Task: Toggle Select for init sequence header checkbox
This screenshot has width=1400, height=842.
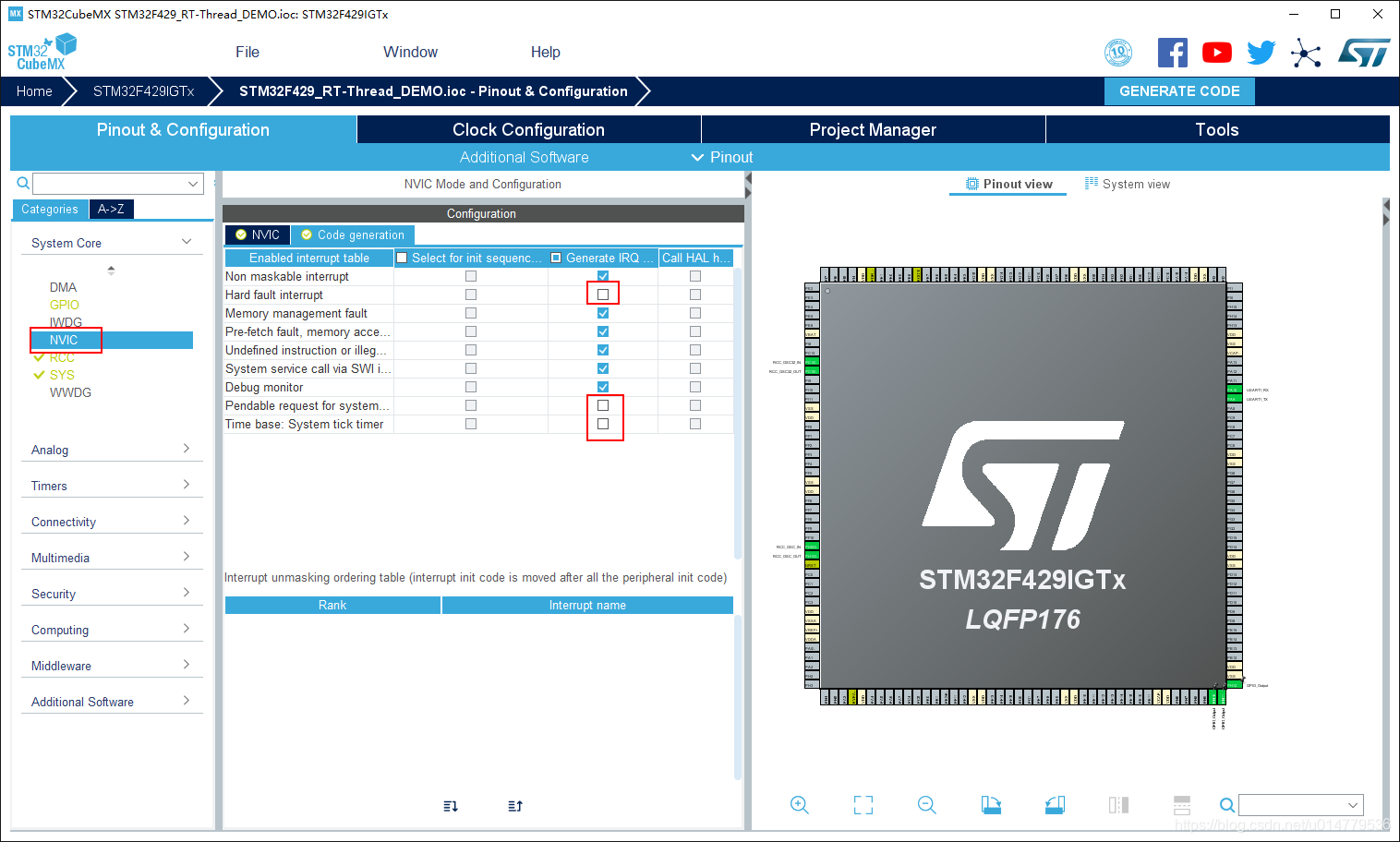Action: (x=402, y=258)
